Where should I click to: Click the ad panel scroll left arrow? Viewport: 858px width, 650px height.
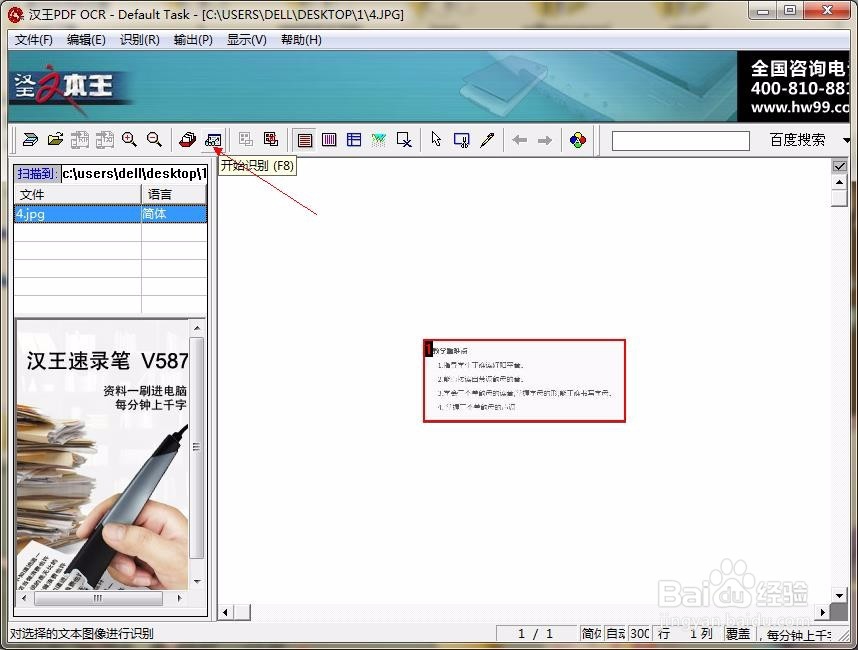click(x=24, y=598)
